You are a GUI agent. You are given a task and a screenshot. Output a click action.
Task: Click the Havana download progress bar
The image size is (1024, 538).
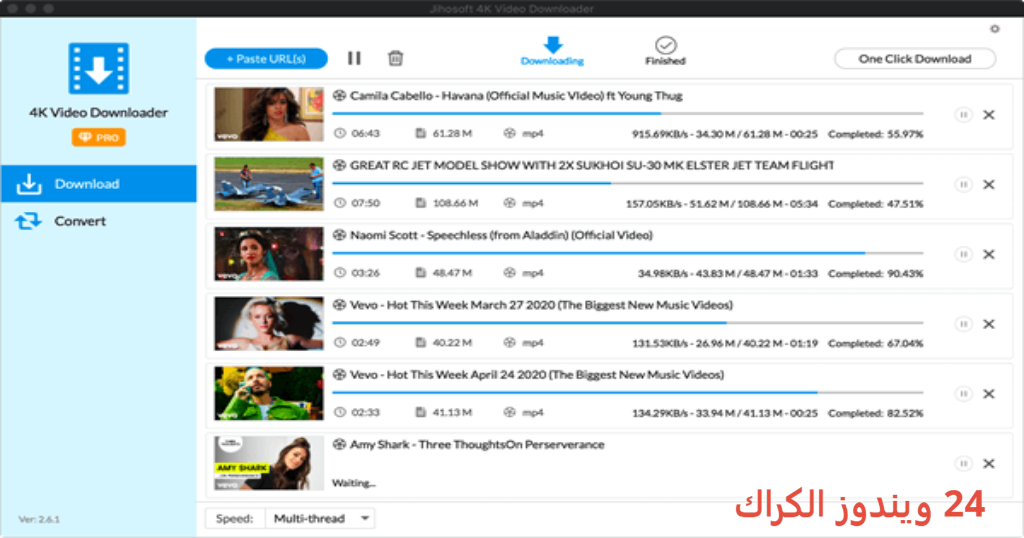pos(628,114)
